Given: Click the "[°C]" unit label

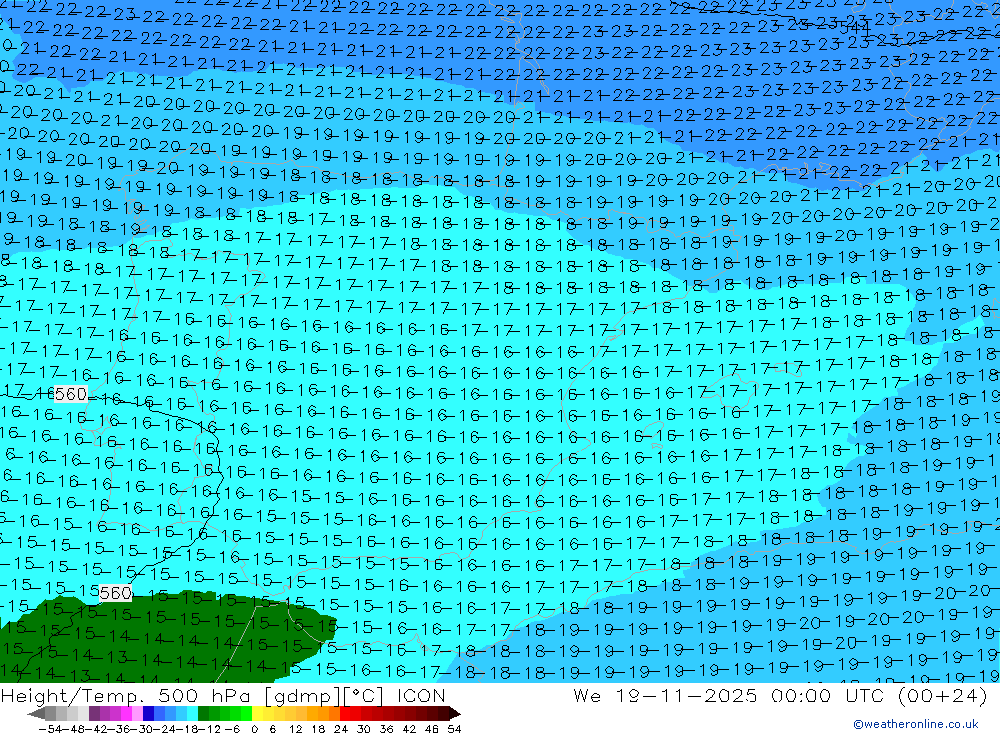Looking at the screenshot, I should click(x=364, y=697).
